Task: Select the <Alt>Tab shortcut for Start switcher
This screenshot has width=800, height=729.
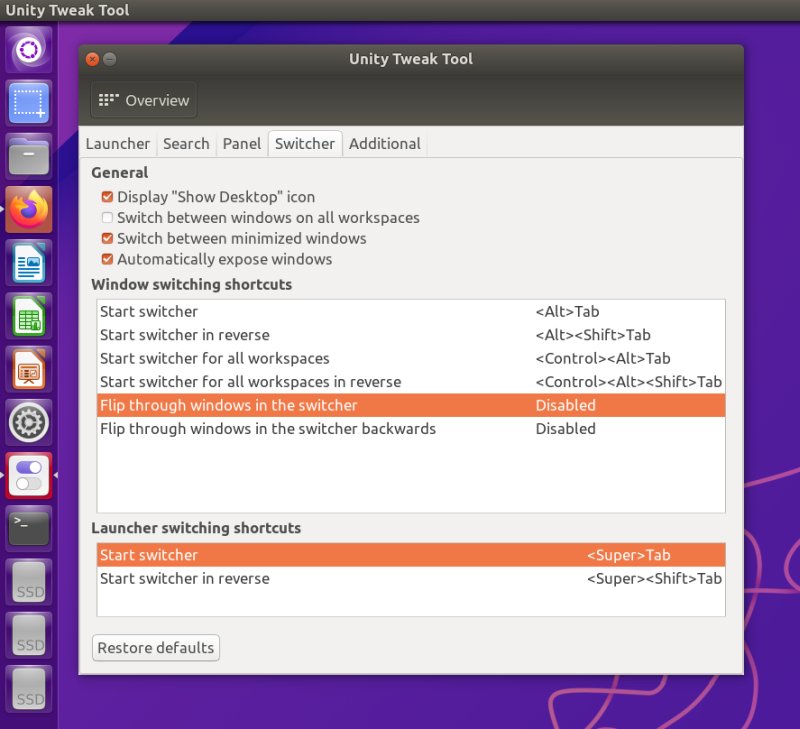Action: tap(567, 312)
